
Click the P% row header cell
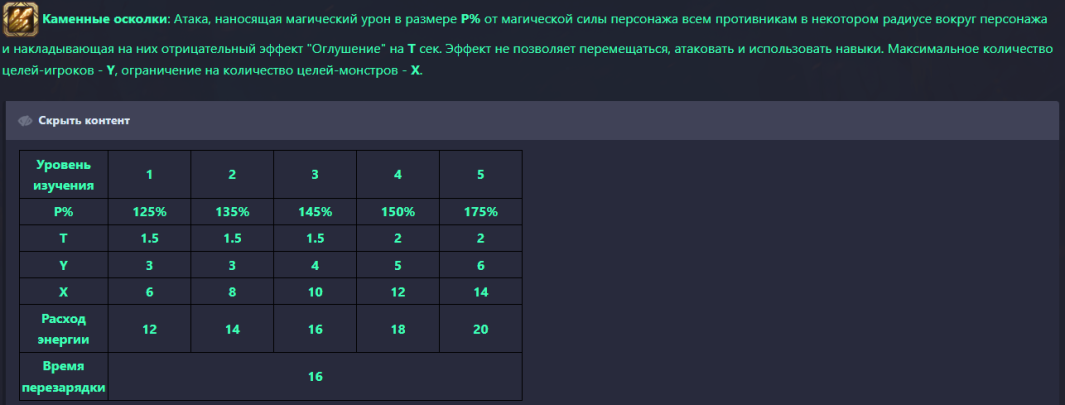pyautogui.click(x=64, y=212)
